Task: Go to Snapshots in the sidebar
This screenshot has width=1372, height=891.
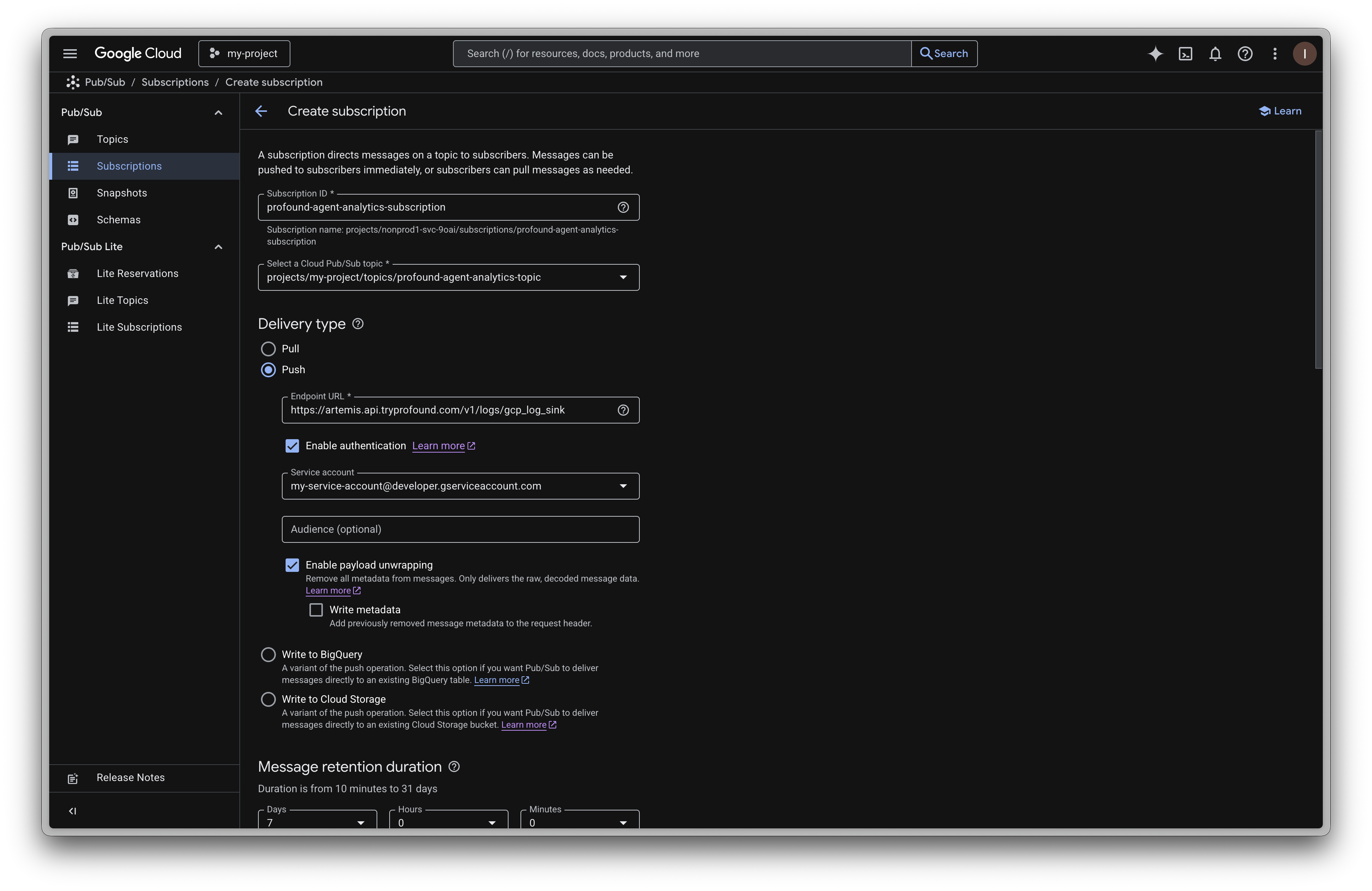Action: click(122, 193)
